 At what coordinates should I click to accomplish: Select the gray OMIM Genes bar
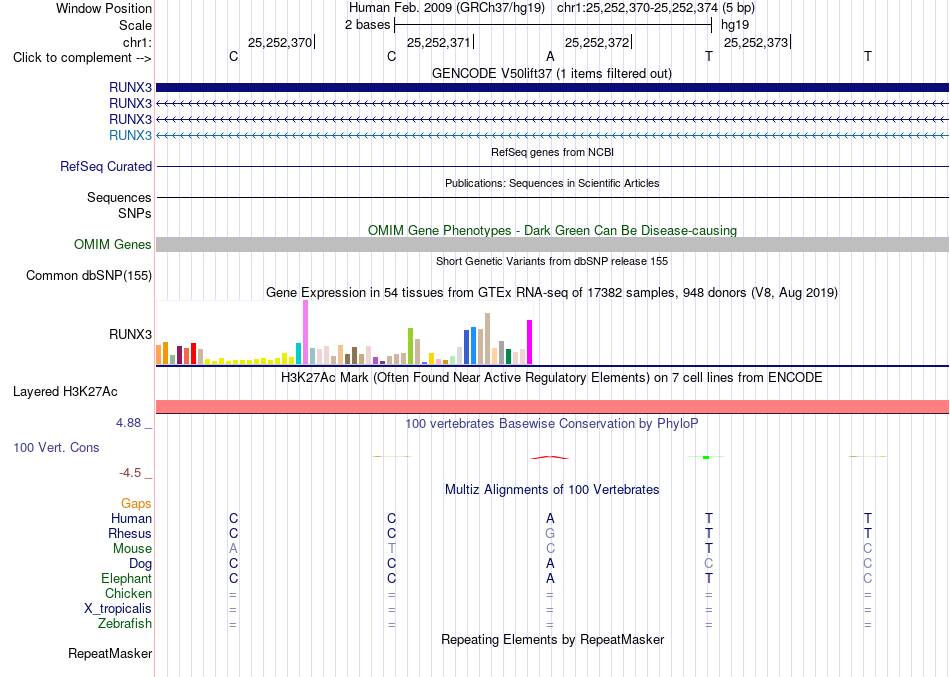coord(552,244)
